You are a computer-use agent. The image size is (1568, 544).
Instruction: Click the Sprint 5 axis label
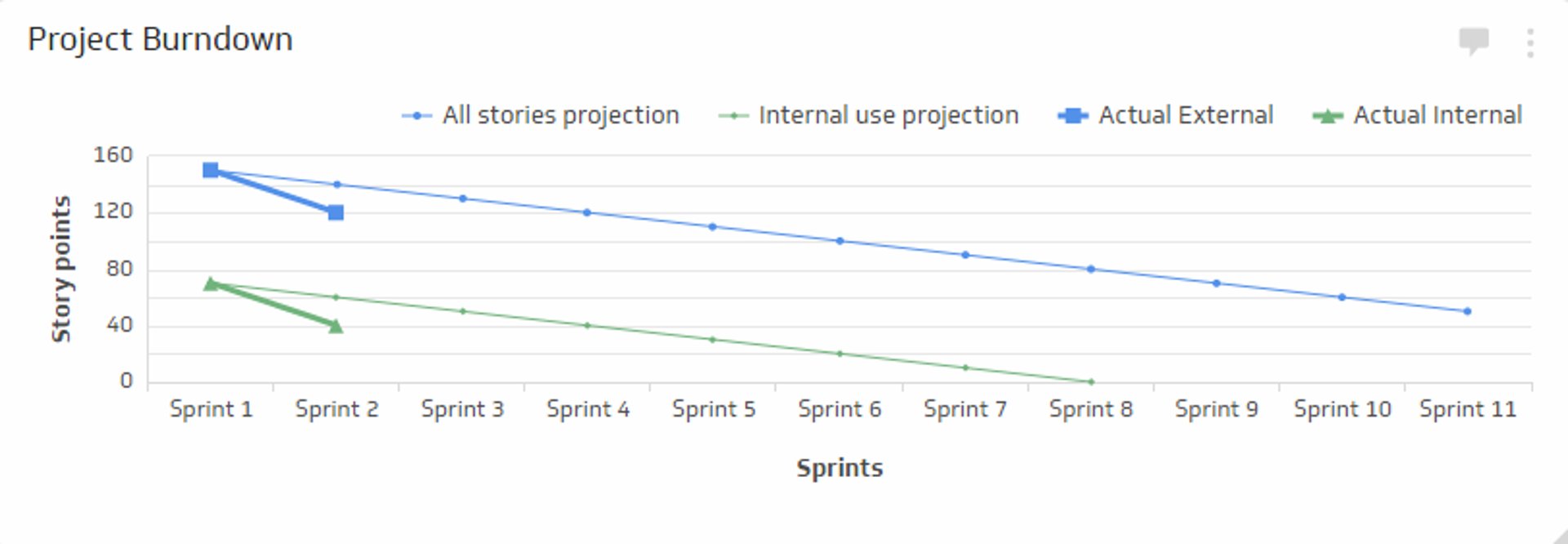coord(714,408)
